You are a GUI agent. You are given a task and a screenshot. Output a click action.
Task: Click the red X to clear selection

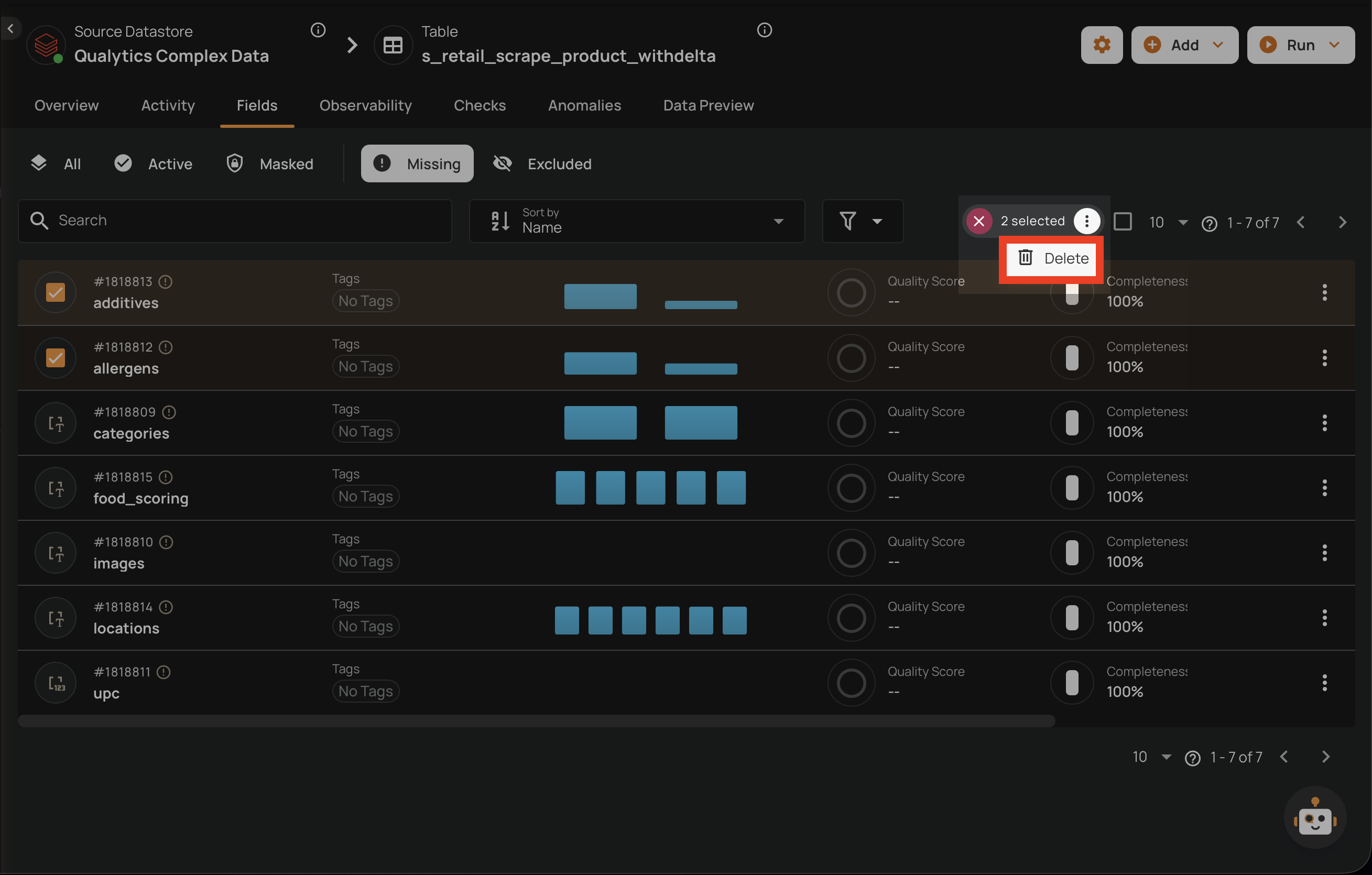pos(979,221)
